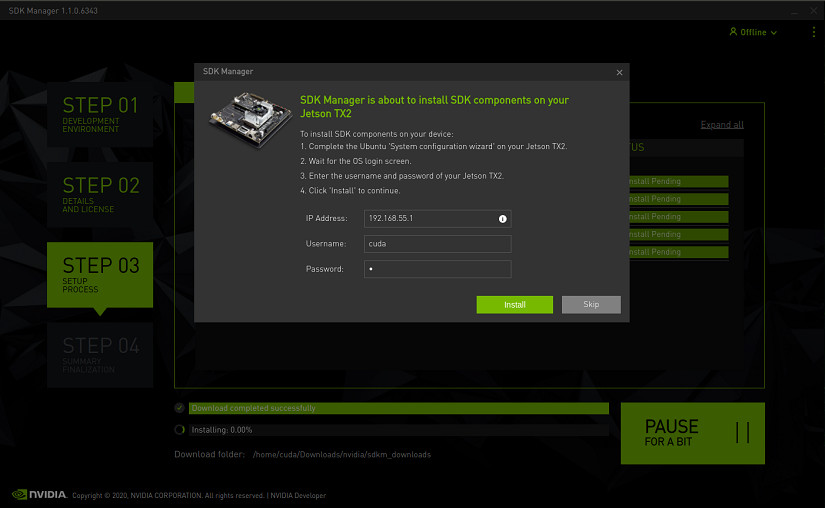This screenshot has height=508, width=825.
Task: Click the copyright NVIDIA Corporation text
Action: tap(168, 495)
